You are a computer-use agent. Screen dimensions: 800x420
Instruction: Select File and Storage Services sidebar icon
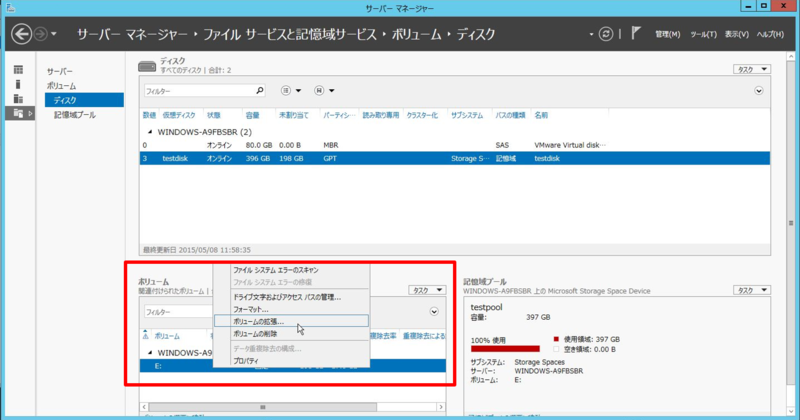[18, 113]
